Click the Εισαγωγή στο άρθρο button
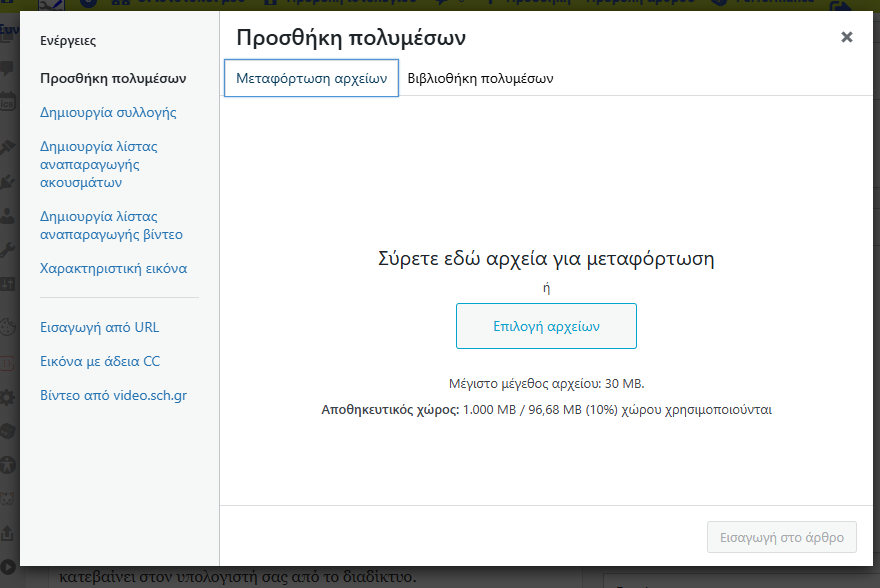This screenshot has height=588, width=880. tap(781, 537)
